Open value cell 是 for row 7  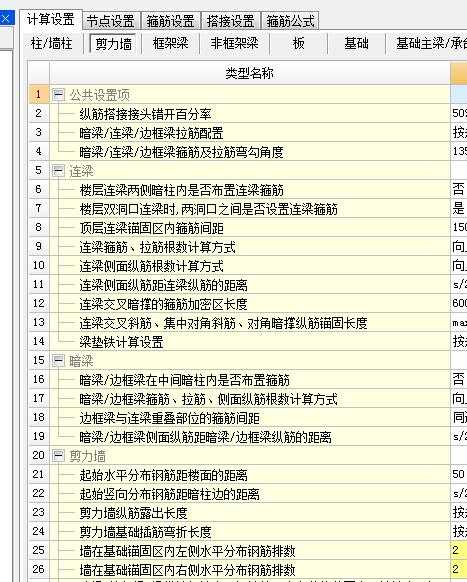point(459,209)
